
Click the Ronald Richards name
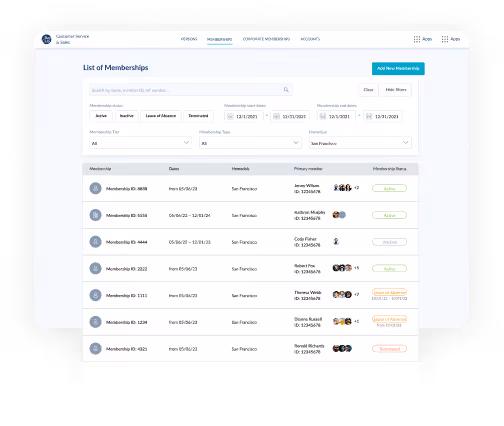(309, 346)
